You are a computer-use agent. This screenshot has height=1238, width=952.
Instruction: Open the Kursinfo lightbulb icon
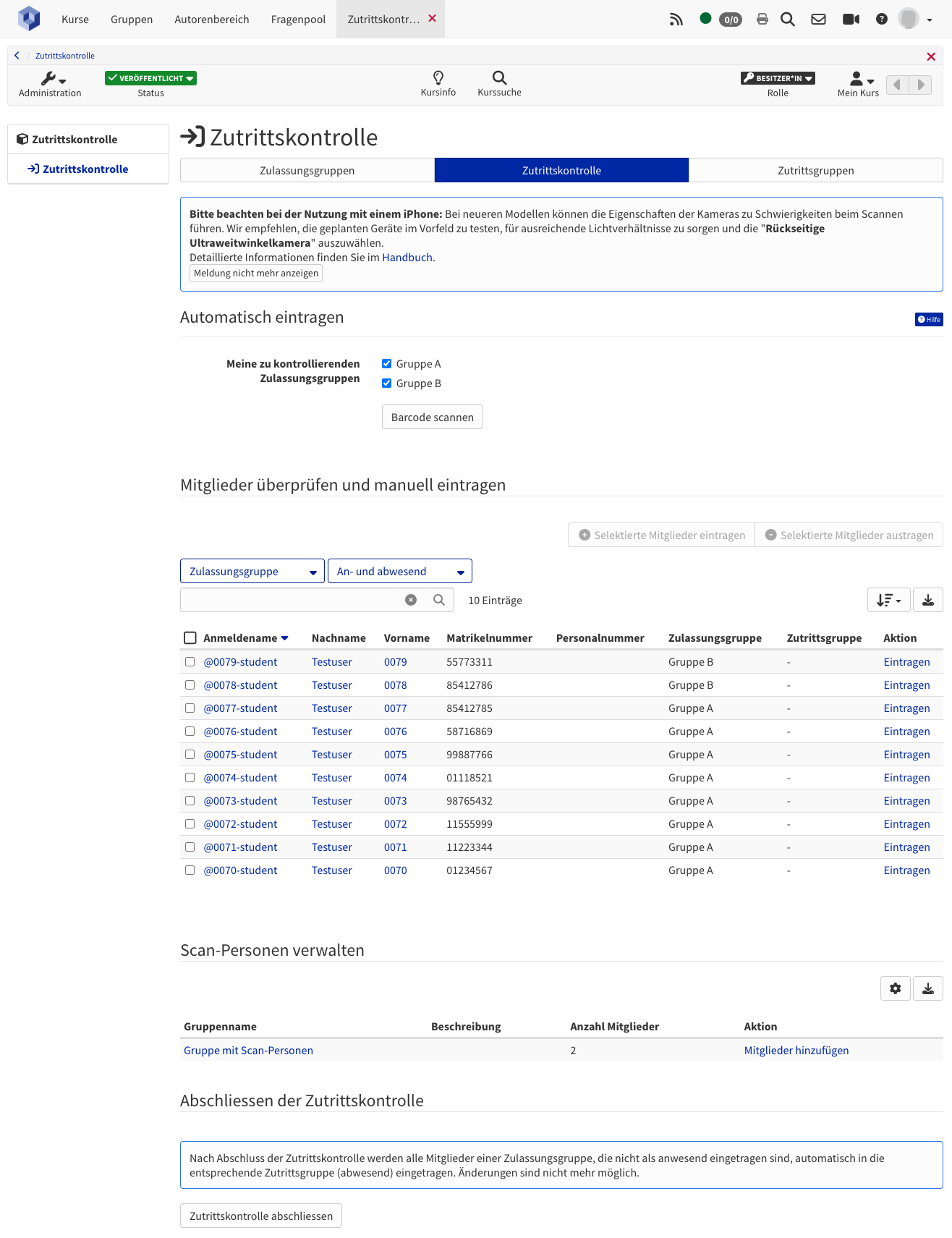438,77
